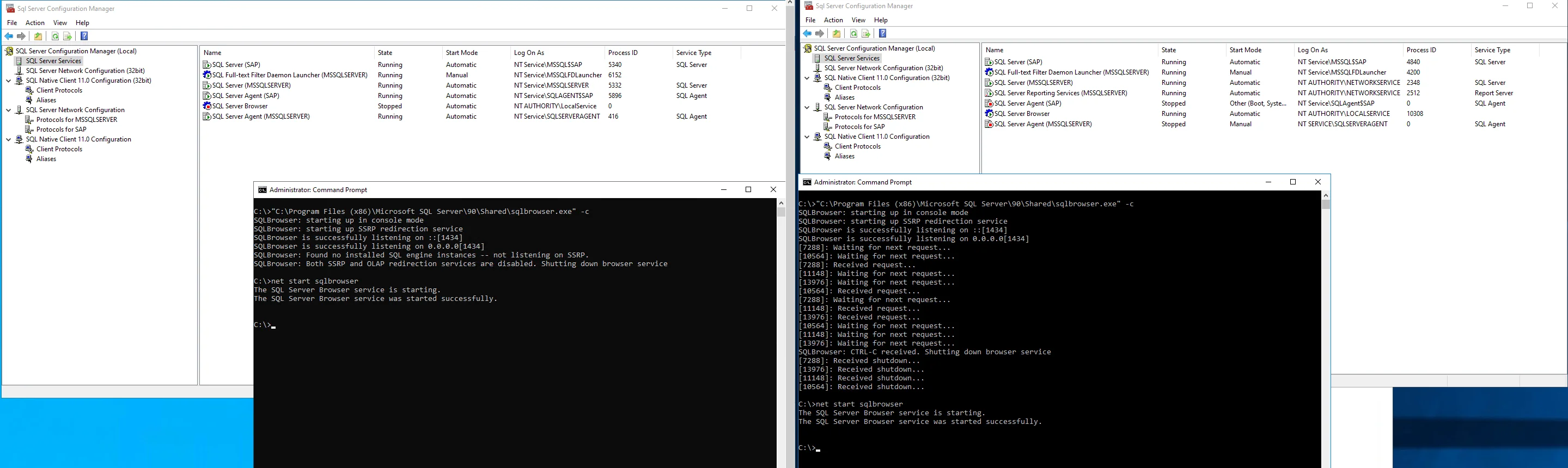Click Forward arrow in right Configuration Manager toolbar

click(819, 34)
